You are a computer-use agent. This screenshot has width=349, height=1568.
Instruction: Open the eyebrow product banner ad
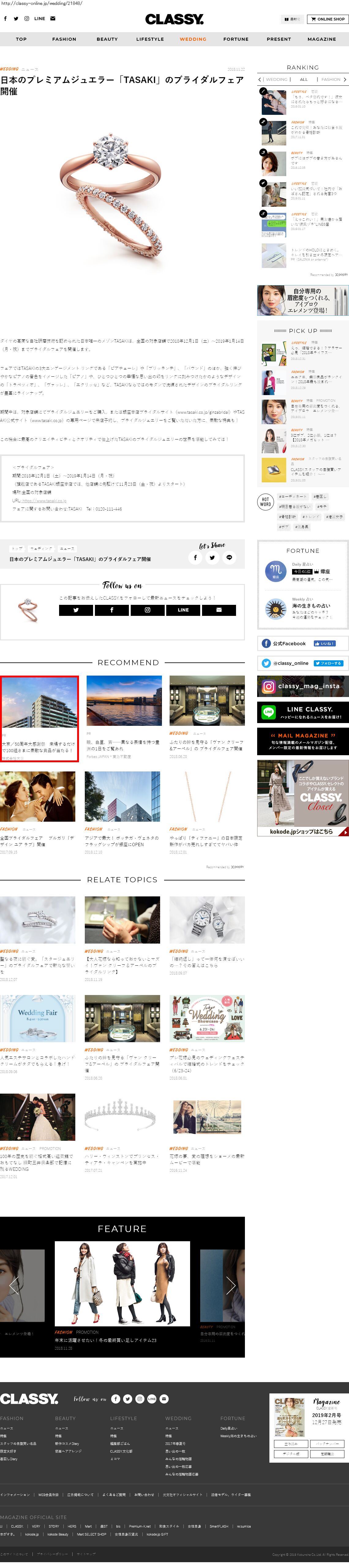303,301
